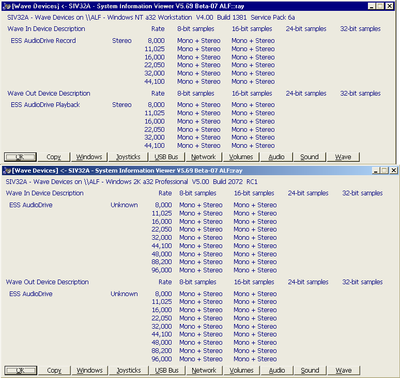Click 16-bit samples header of 2K Wave Out
This screenshot has width=400, height=378.
pos(254,282)
